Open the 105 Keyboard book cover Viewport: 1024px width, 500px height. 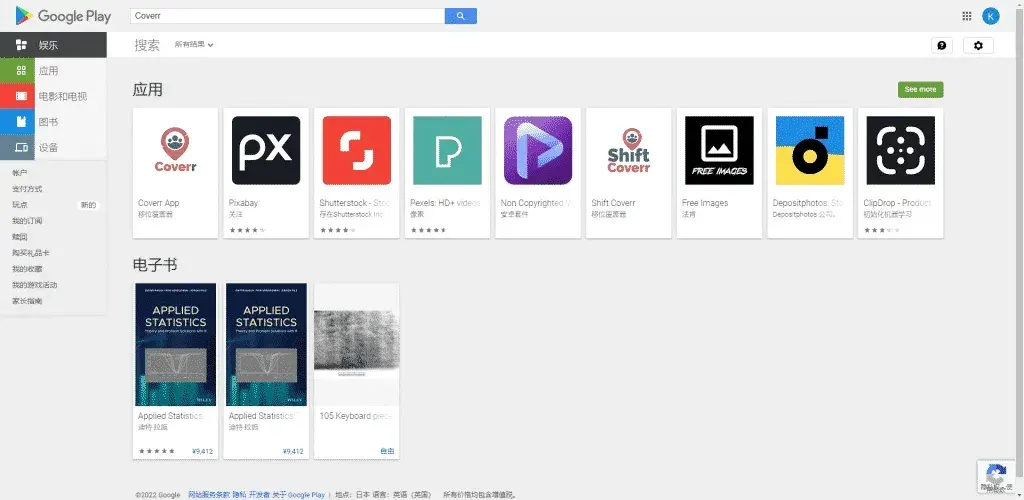[x=357, y=345]
